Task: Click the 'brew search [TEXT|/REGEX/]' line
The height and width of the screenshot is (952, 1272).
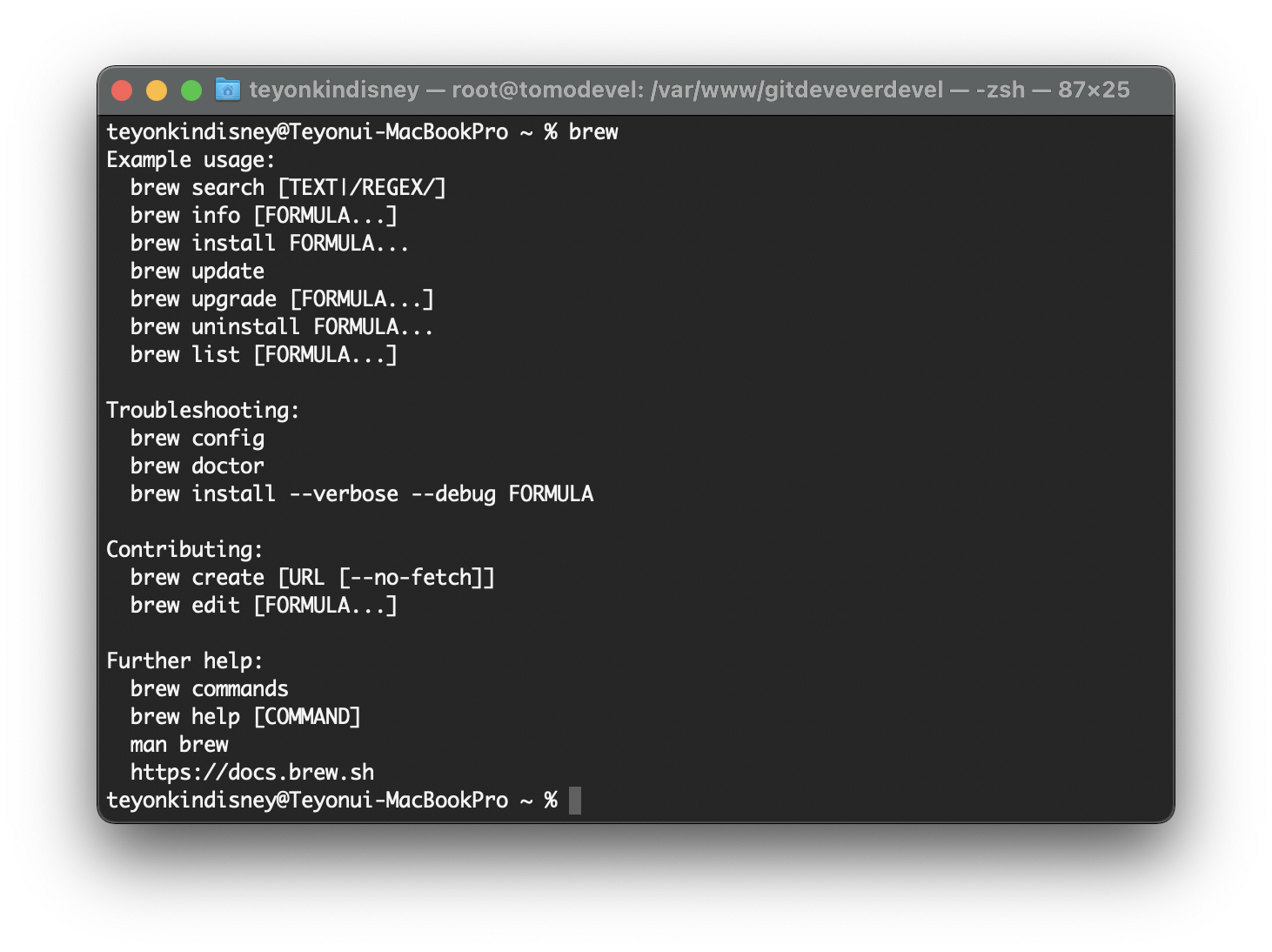Action: [x=288, y=187]
